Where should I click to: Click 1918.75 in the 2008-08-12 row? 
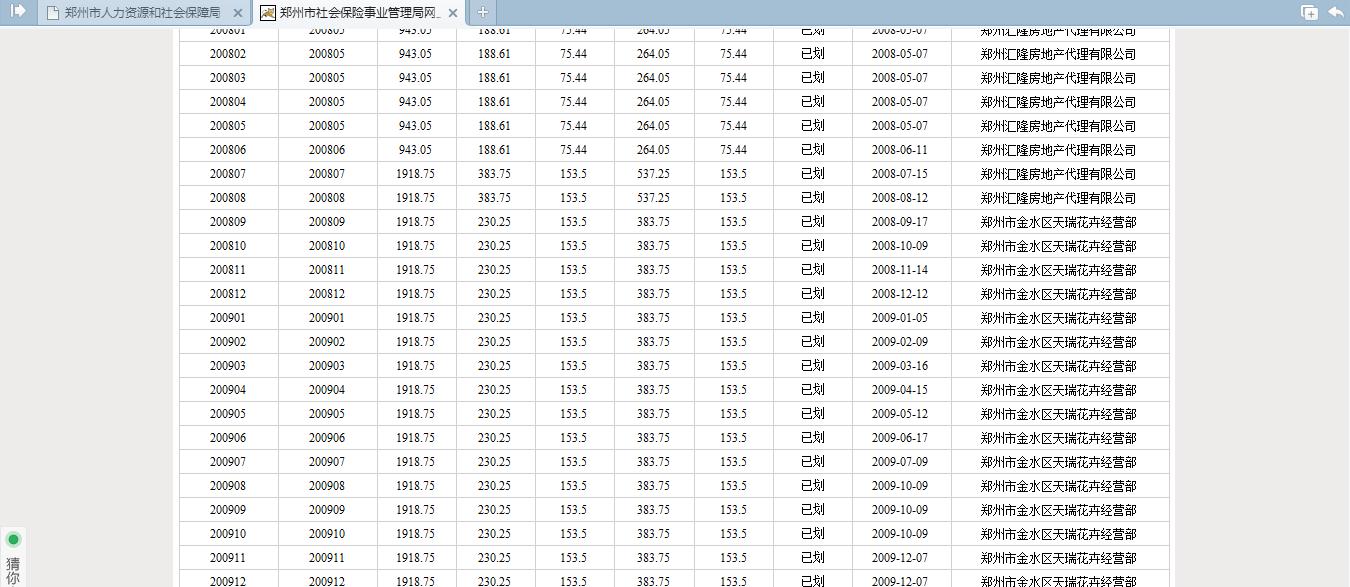[x=415, y=198]
